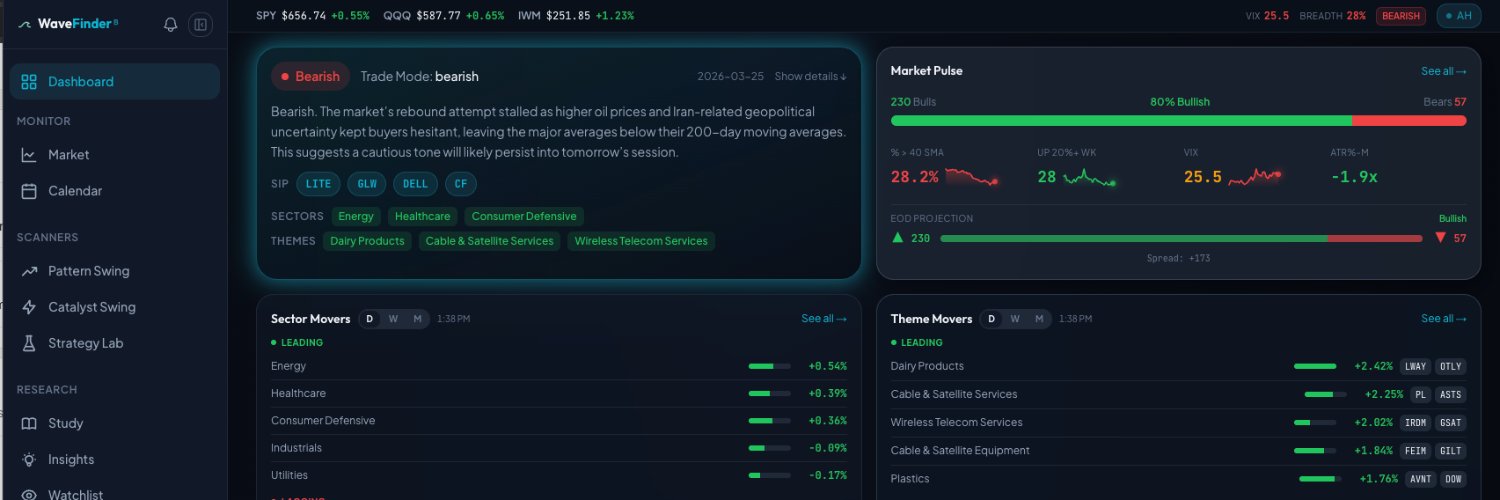Open the Watchlist sidebar item
Screen dimensions: 1500x500
[x=75, y=494]
